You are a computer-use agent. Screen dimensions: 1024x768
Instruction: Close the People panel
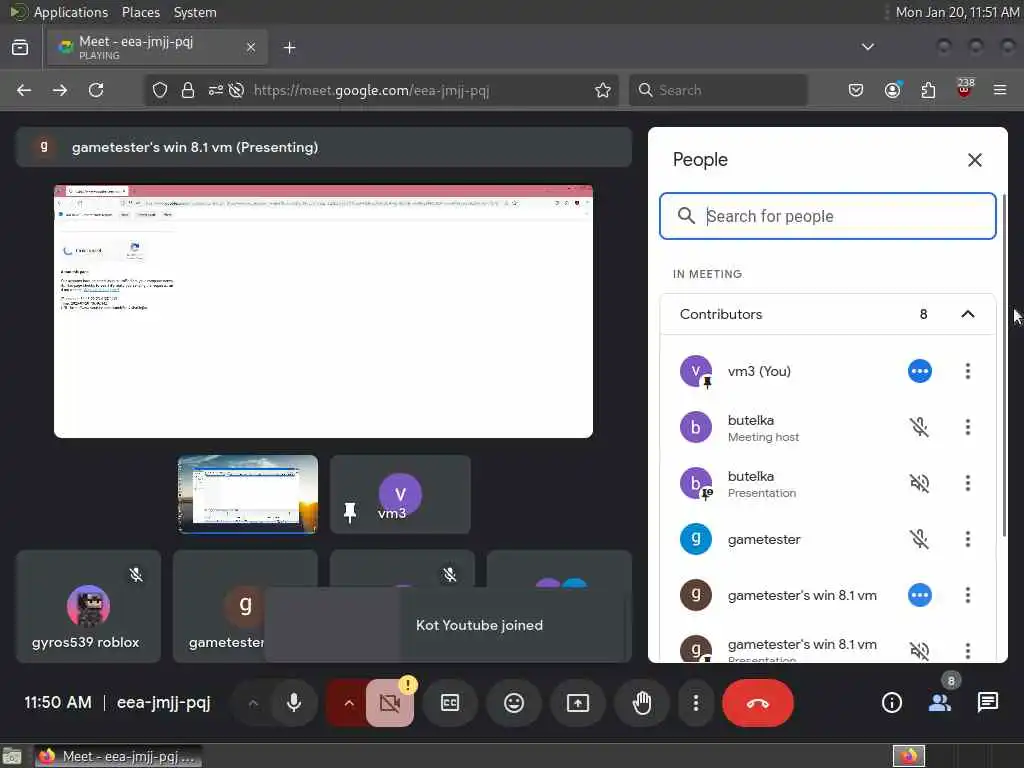(x=974, y=160)
